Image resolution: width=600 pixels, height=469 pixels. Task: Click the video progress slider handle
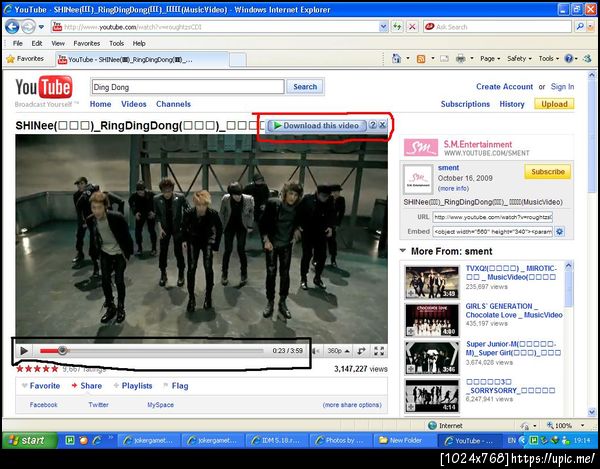[62, 350]
